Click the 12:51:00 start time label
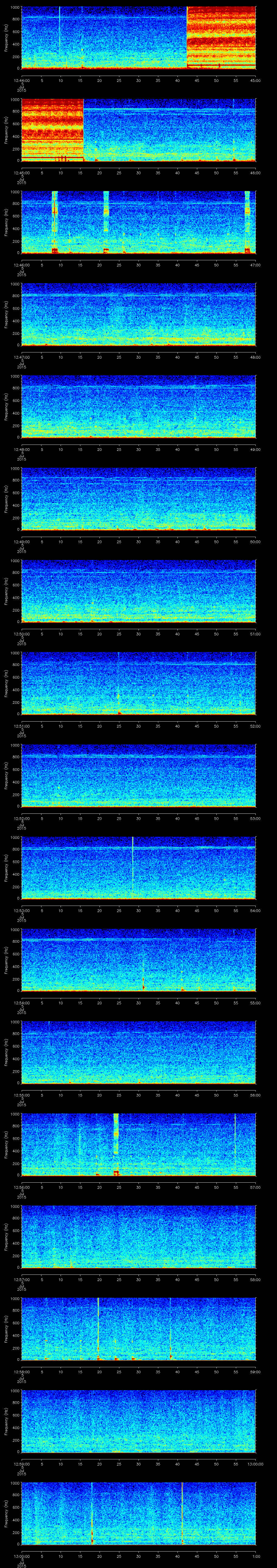The width and height of the screenshot is (277, 1568). (x=21, y=726)
